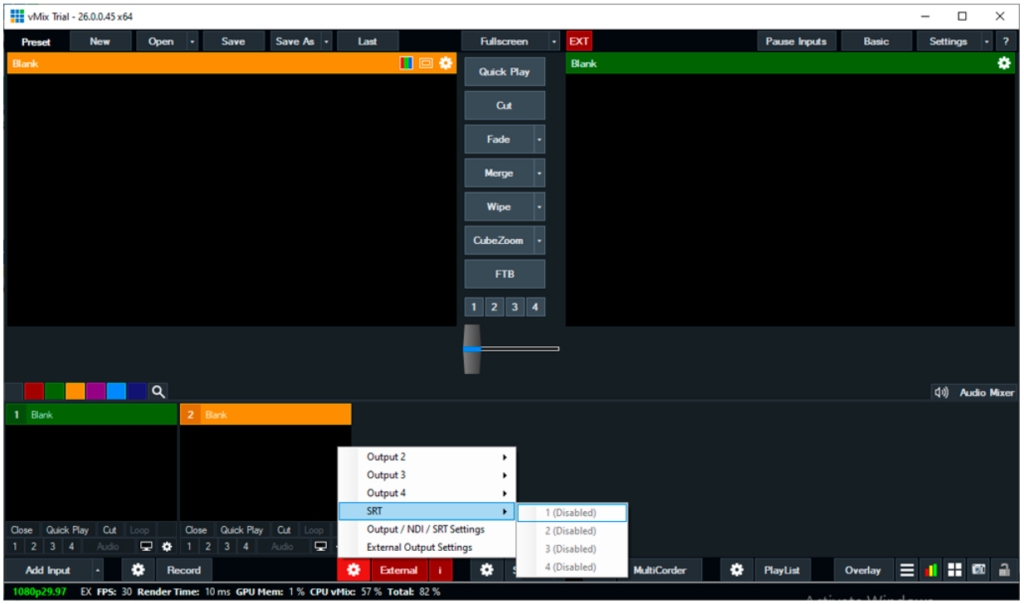
Task: Click the transition T-bar slider handle
Action: (x=472, y=345)
